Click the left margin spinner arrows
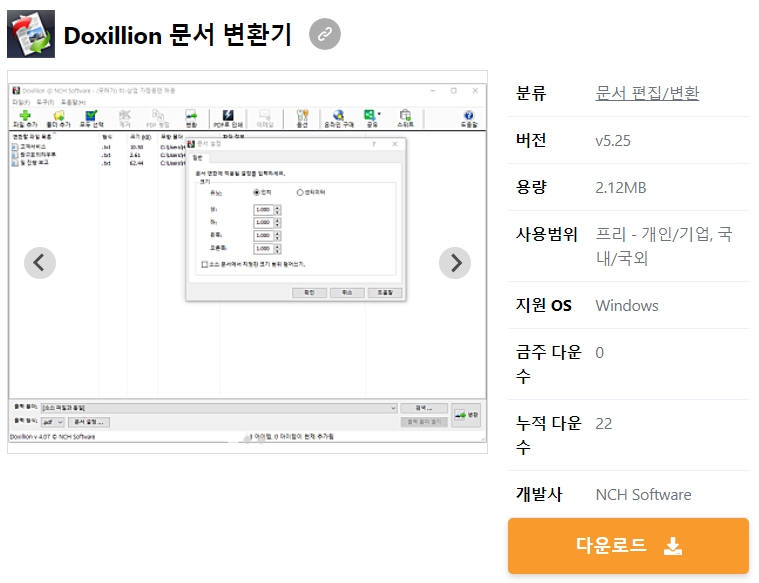Viewport: 759px width, 583px height. [x=277, y=236]
